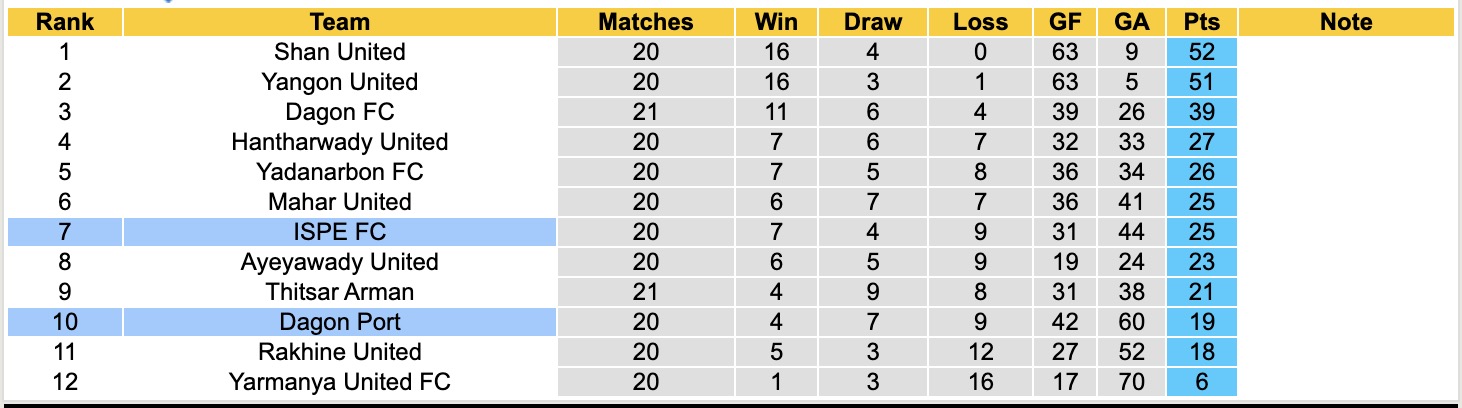
Task: Click Hantharwady United team name
Action: coord(339,142)
